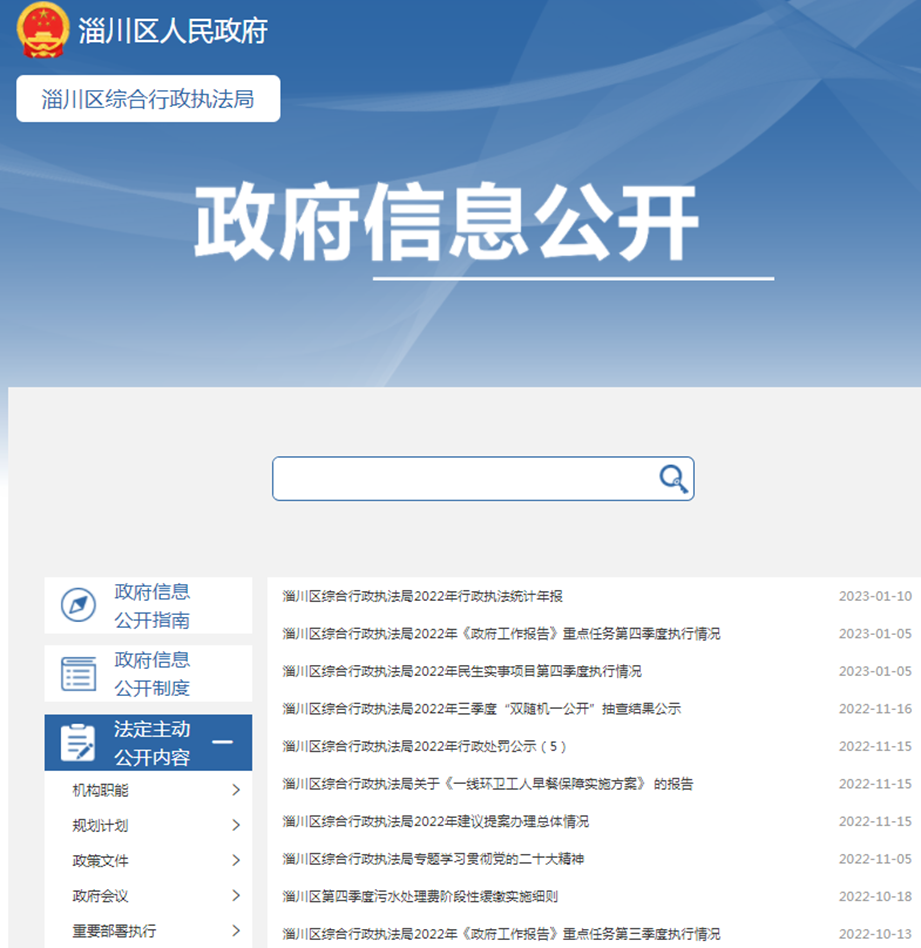Click the 淄川区综合行政执法局 button
Screen dimensions: 921x948
148,99
